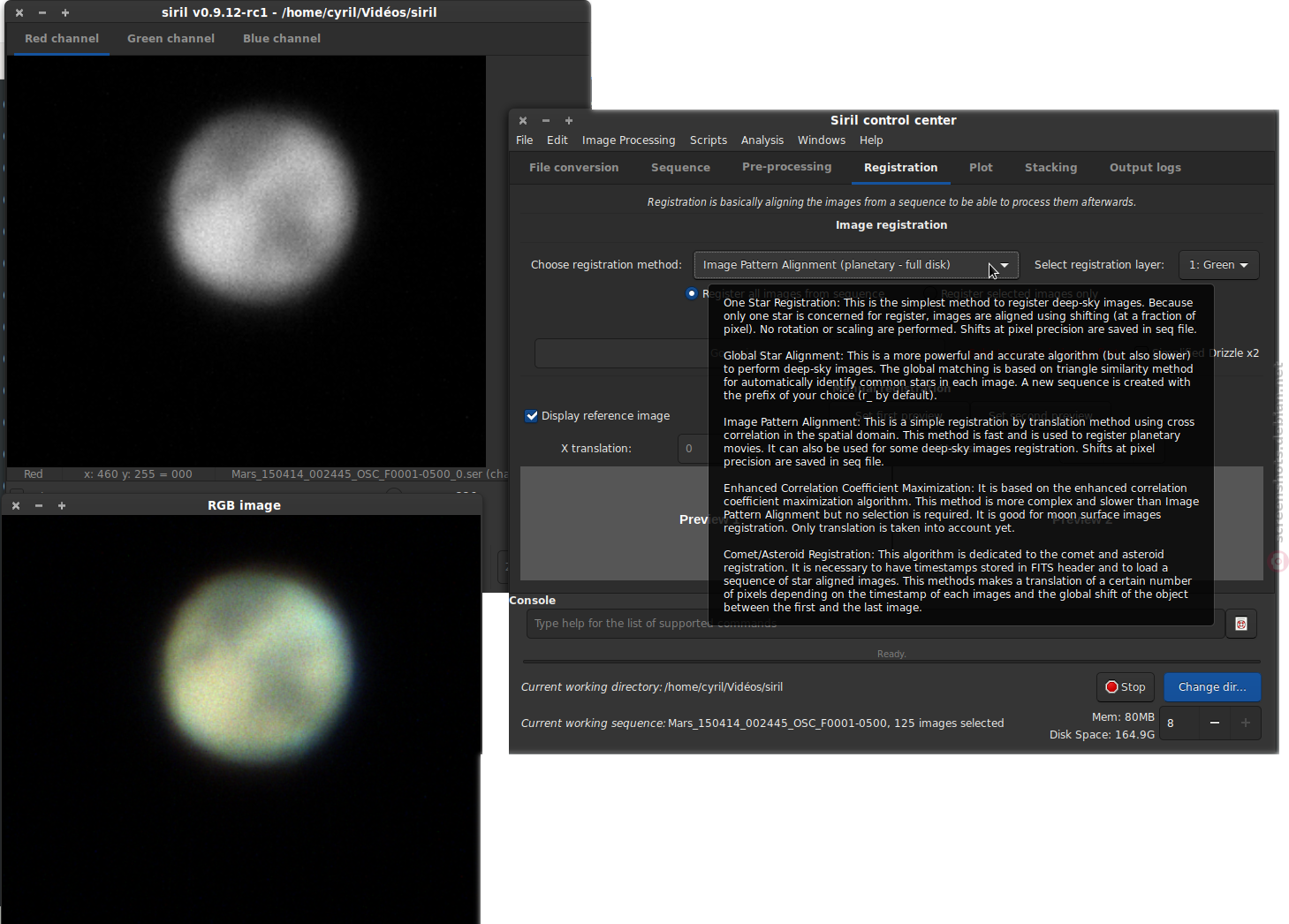Click the Mem: 80MB status text
This screenshot has height=924, width=1289.
coord(1123,717)
